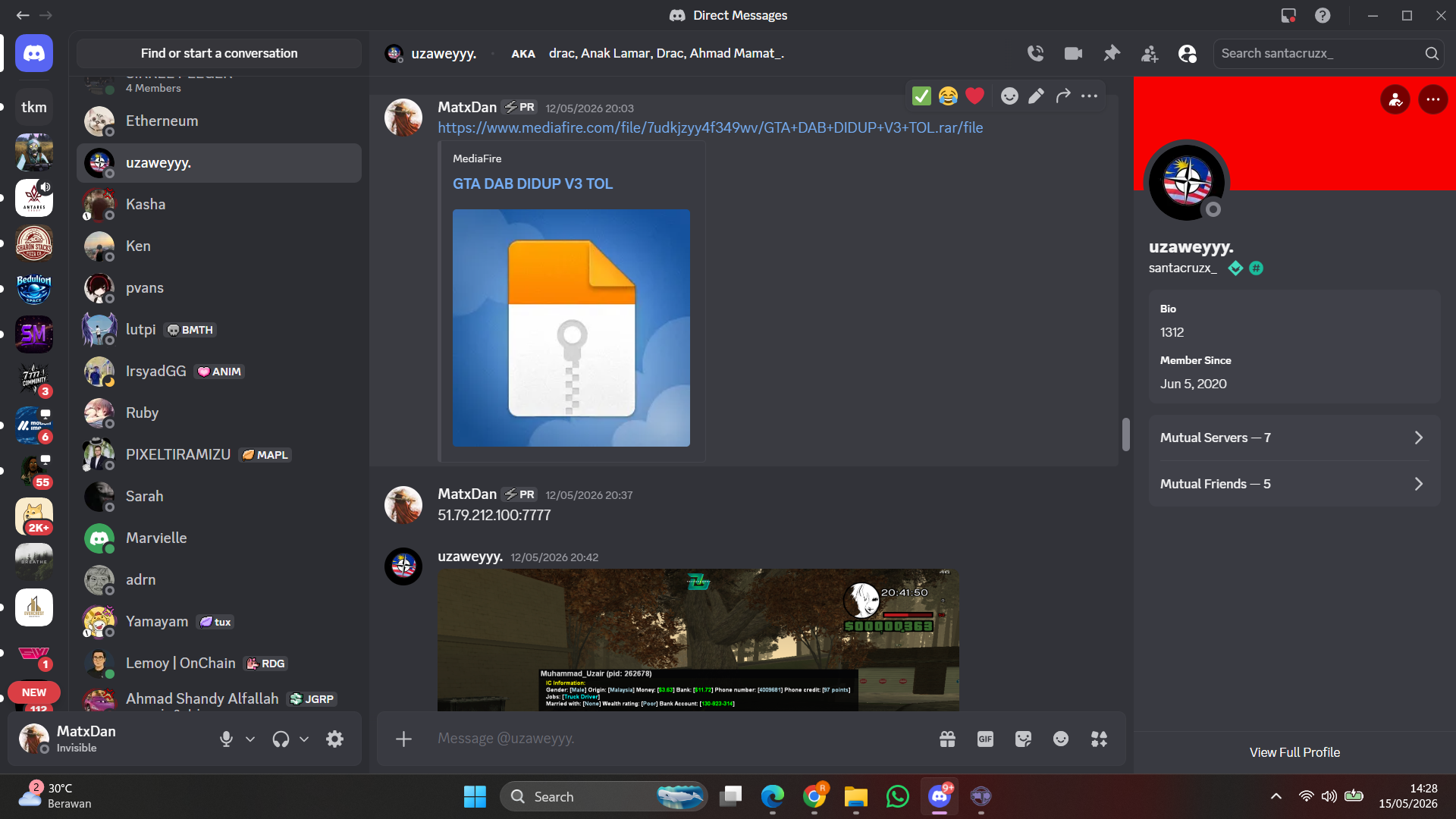Open input device options arrow
The height and width of the screenshot is (819, 1456).
(x=250, y=739)
